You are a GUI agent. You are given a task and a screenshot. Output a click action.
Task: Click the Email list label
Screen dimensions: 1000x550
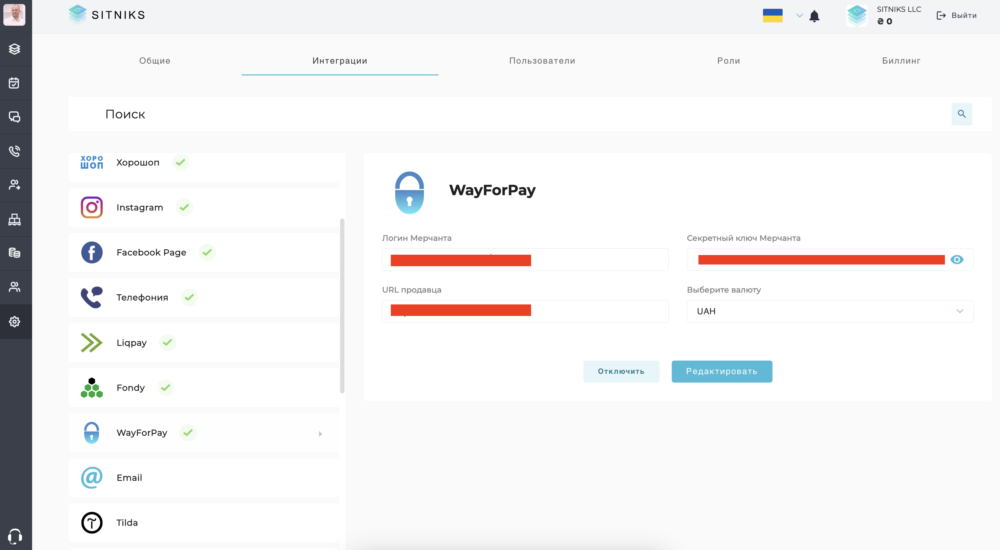(129, 477)
